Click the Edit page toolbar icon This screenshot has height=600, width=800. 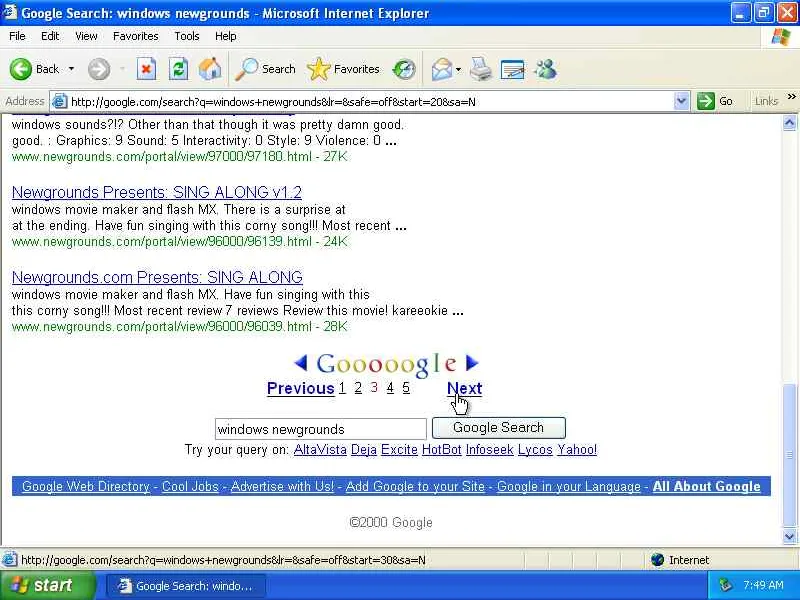[513, 69]
